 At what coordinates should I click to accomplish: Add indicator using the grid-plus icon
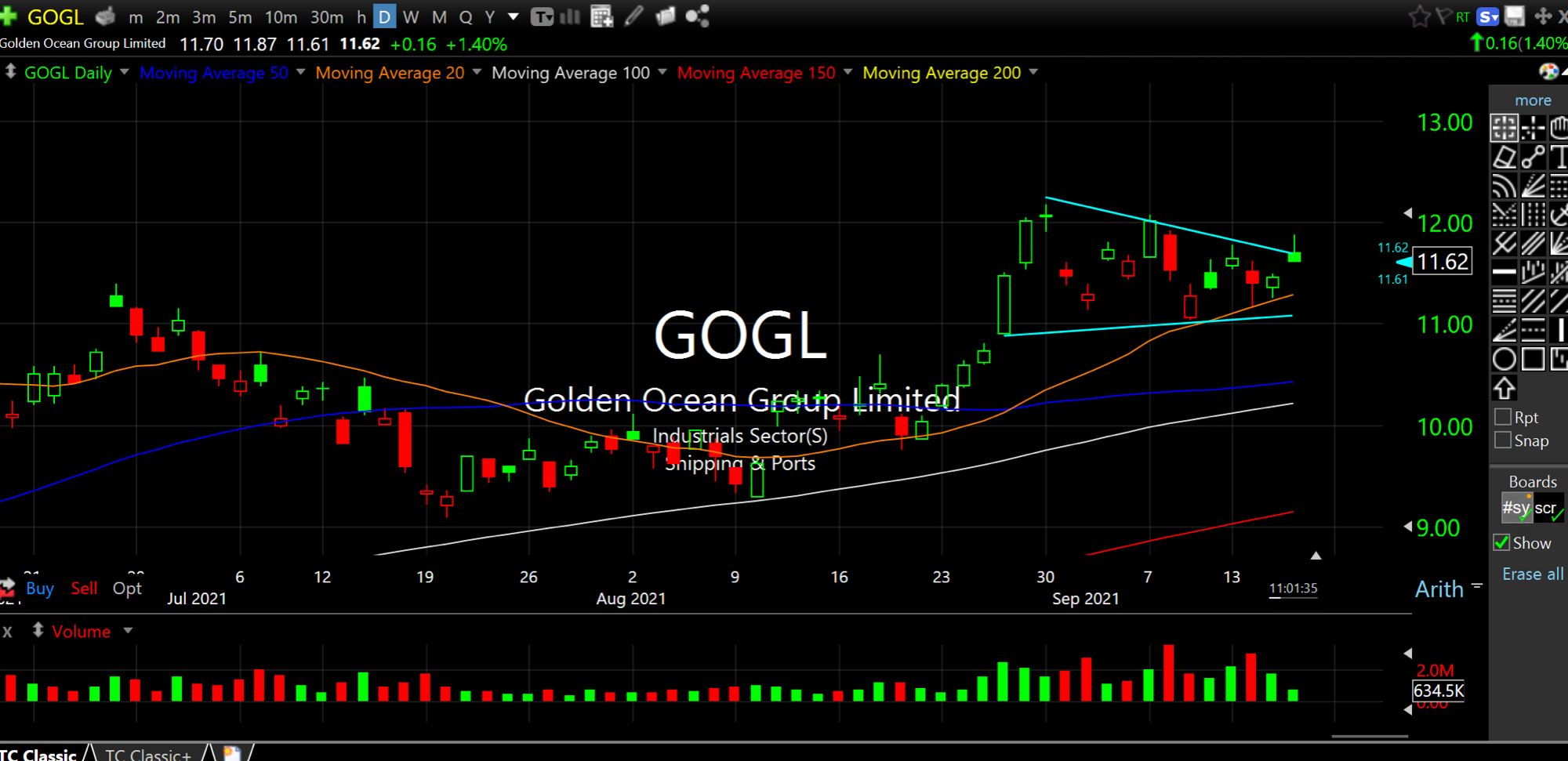(601, 16)
